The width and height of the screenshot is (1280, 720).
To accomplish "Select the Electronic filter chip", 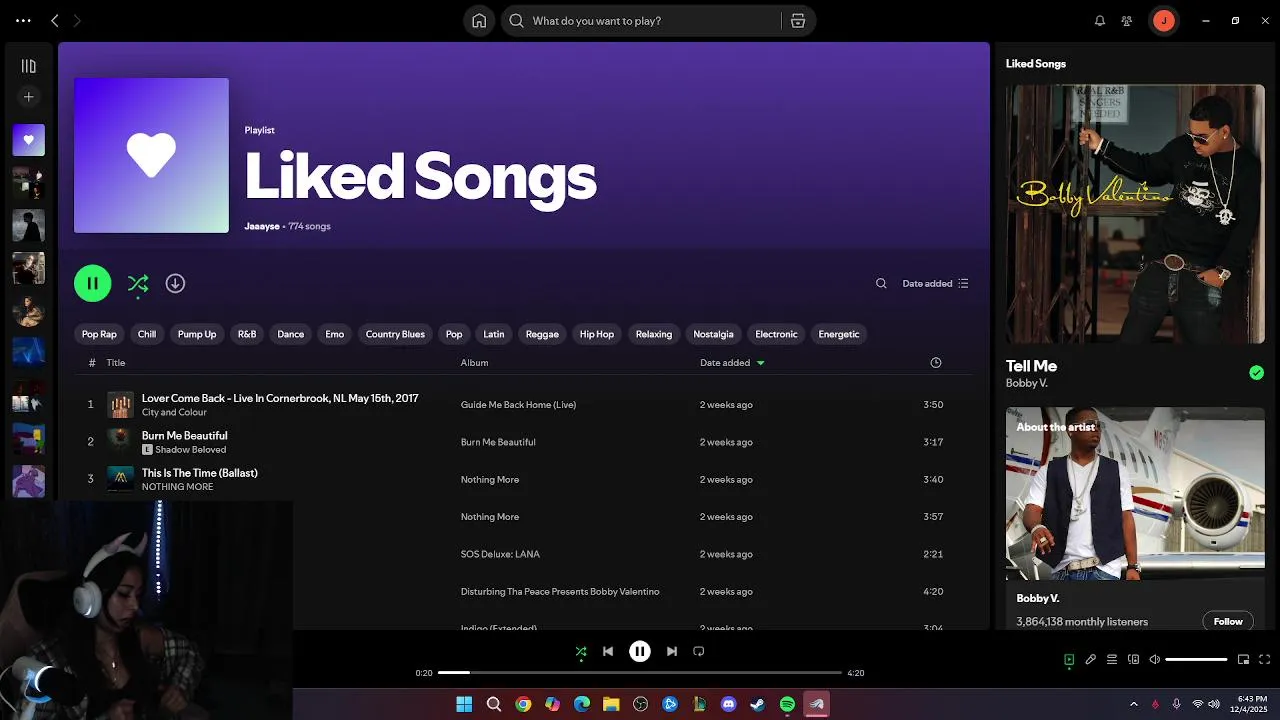I will [x=776, y=334].
